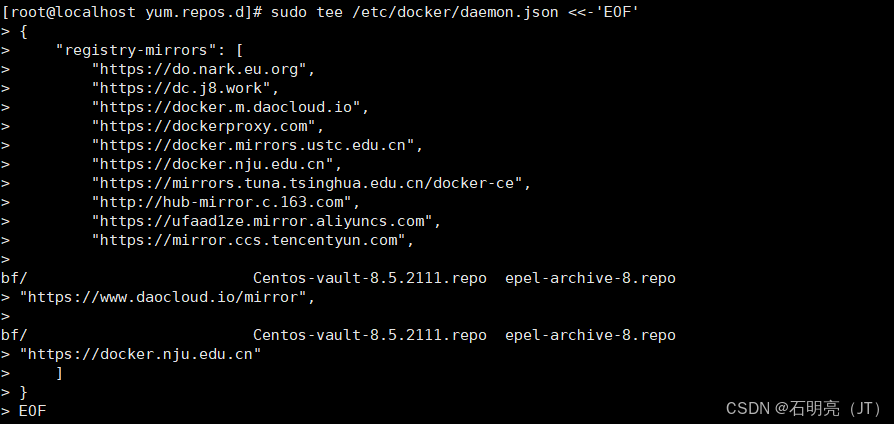894x424 pixels.
Task: Click the https://dockerproxy.com URL
Action: (x=204, y=126)
